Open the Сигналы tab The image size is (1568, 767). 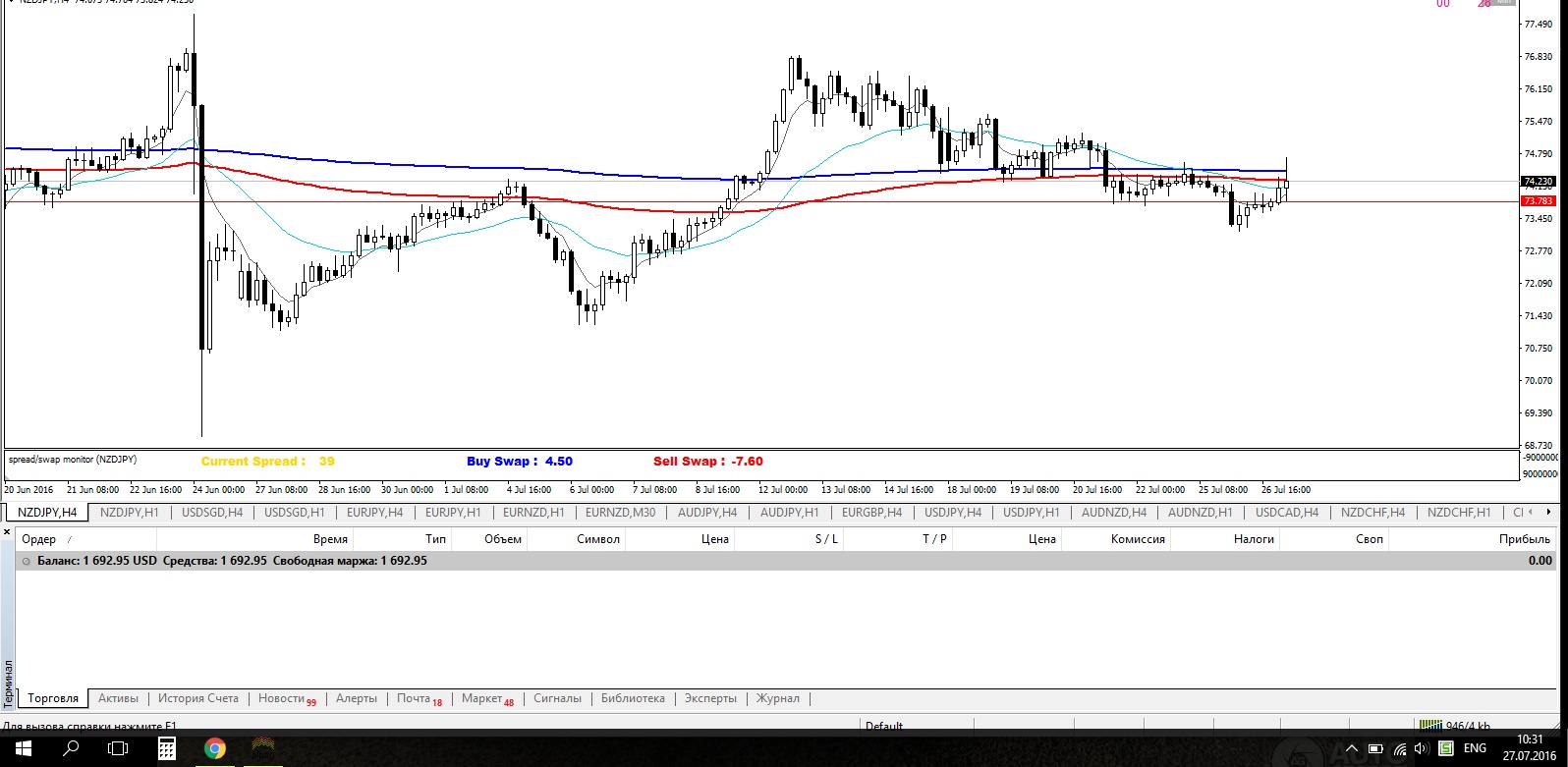[557, 698]
